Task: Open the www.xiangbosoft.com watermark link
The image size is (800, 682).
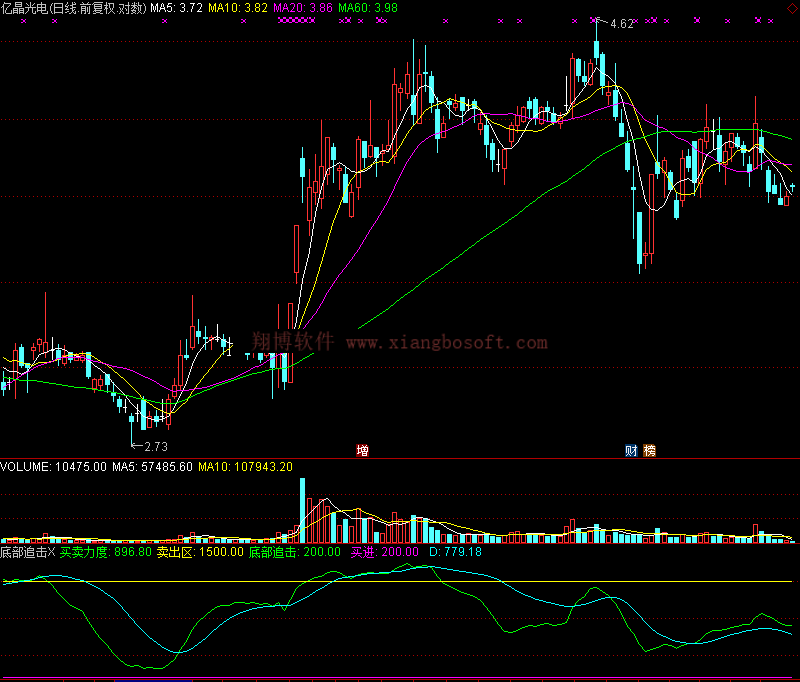Action: coord(446,343)
